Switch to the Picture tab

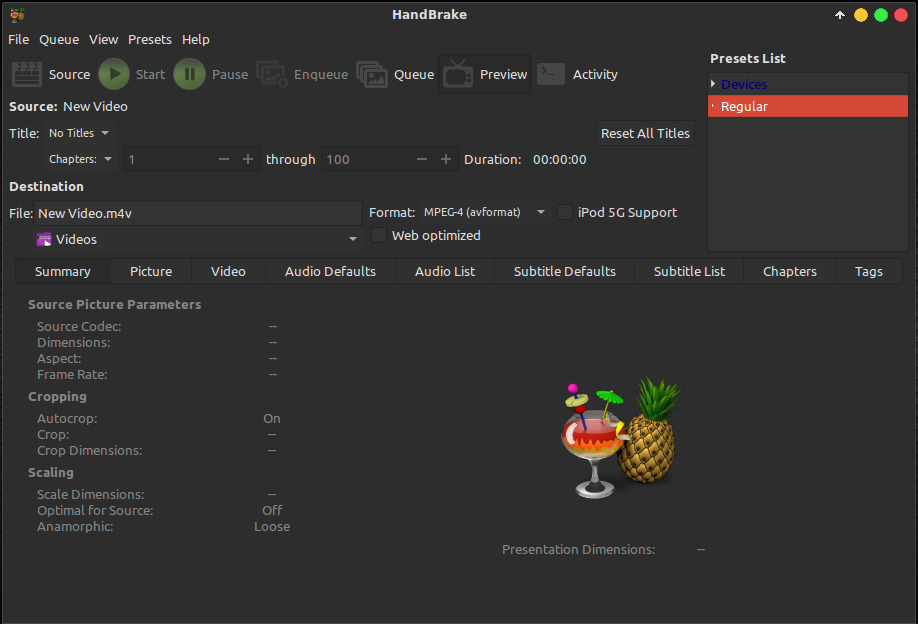(x=150, y=271)
